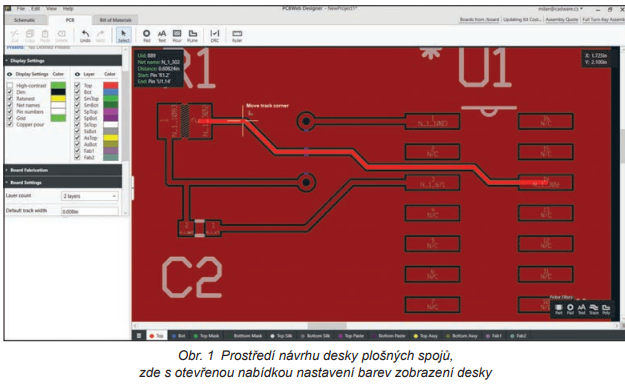Activate the Select pointer tool
625x385 pixels.
click(x=124, y=35)
